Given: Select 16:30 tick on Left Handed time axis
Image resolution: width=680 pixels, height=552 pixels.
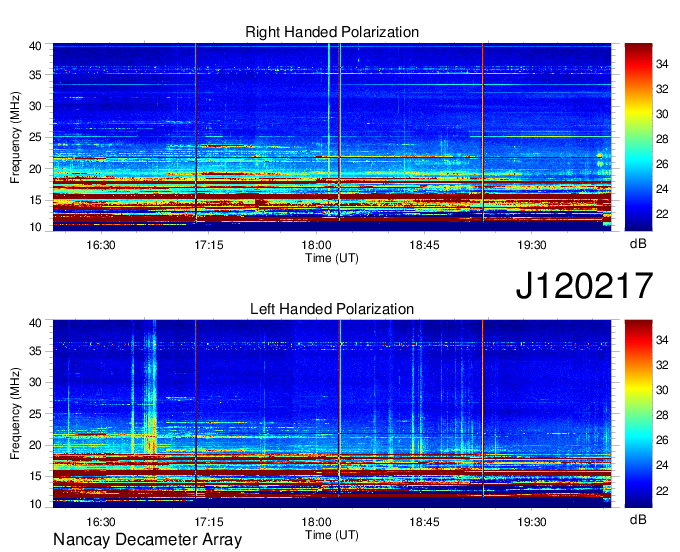Looking at the screenshot, I should [x=101, y=522].
